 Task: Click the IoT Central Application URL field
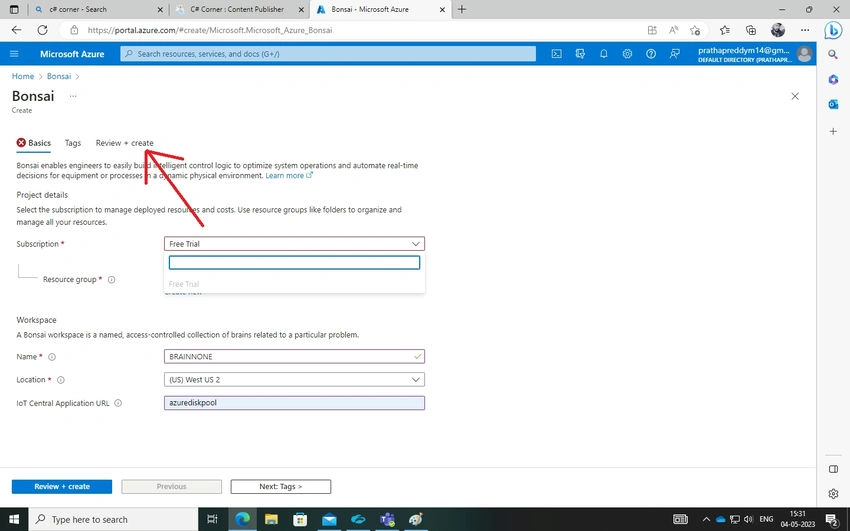pos(294,403)
